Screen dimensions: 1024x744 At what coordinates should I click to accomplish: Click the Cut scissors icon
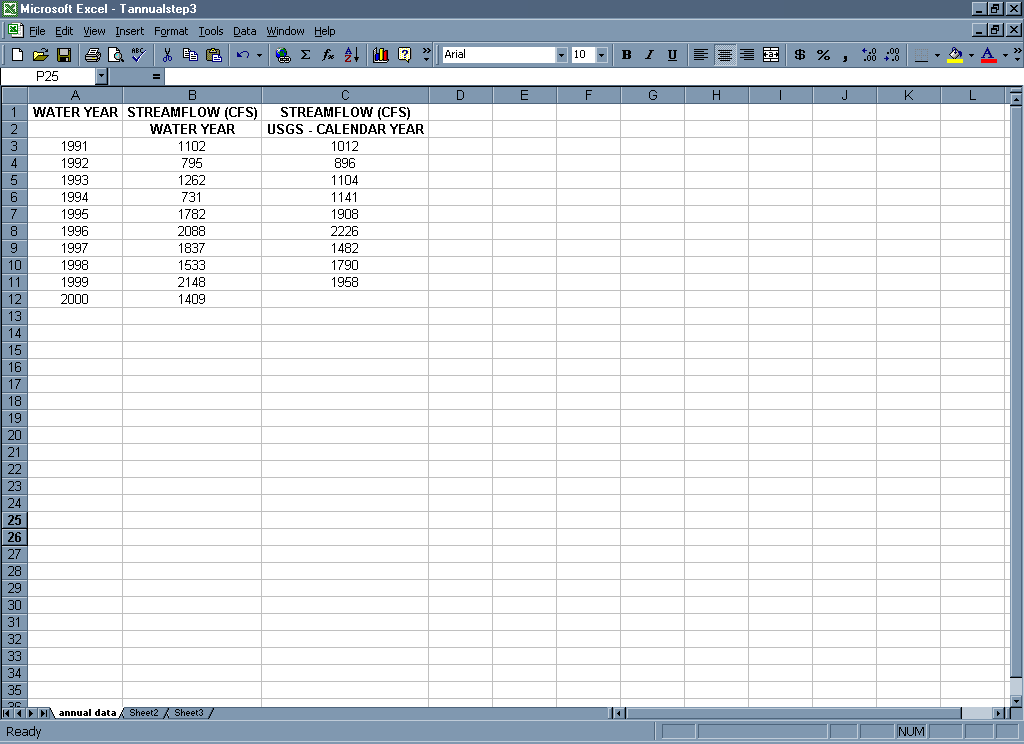[167, 55]
